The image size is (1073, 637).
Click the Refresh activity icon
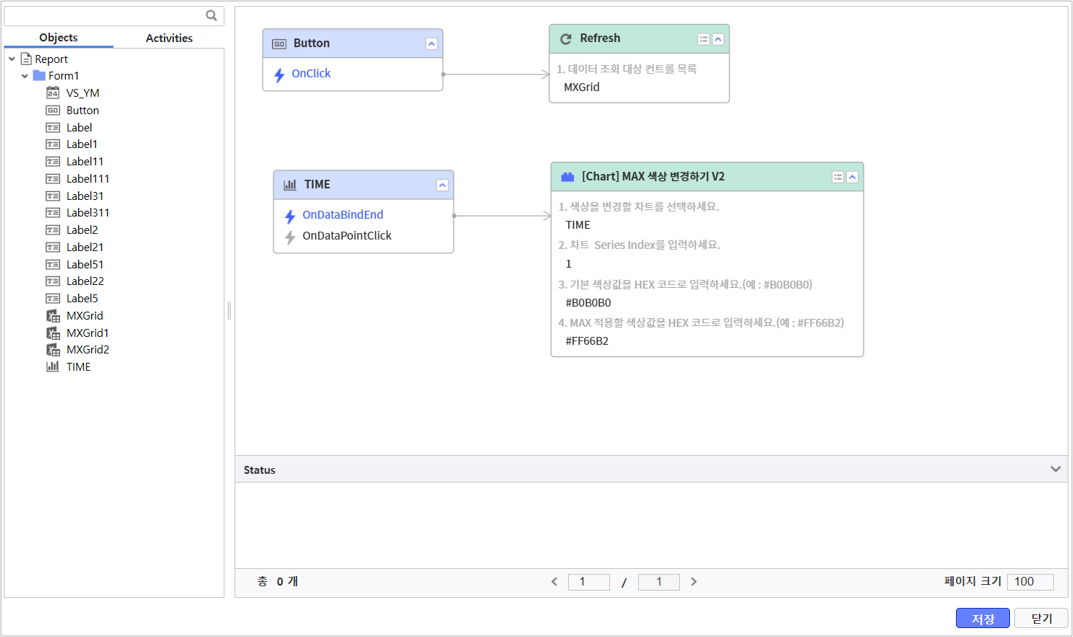tap(566, 39)
